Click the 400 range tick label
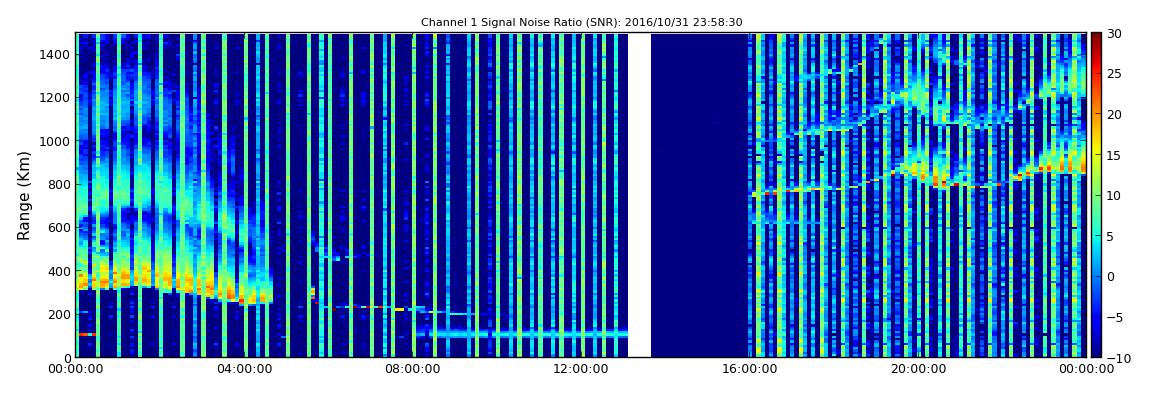 click(59, 271)
